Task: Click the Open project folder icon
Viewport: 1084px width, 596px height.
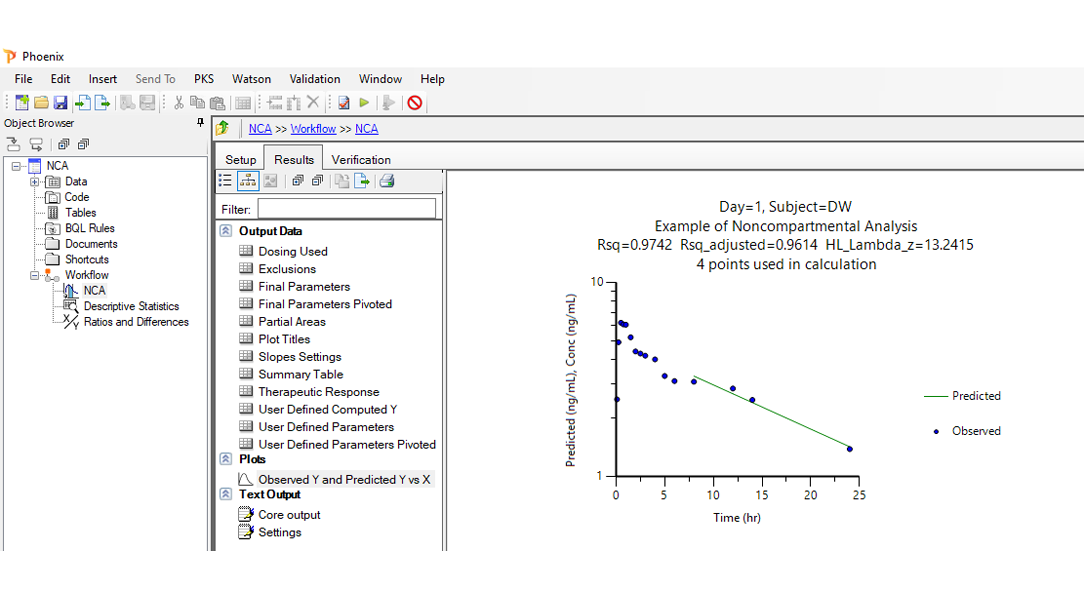Action: pyautogui.click(x=41, y=103)
